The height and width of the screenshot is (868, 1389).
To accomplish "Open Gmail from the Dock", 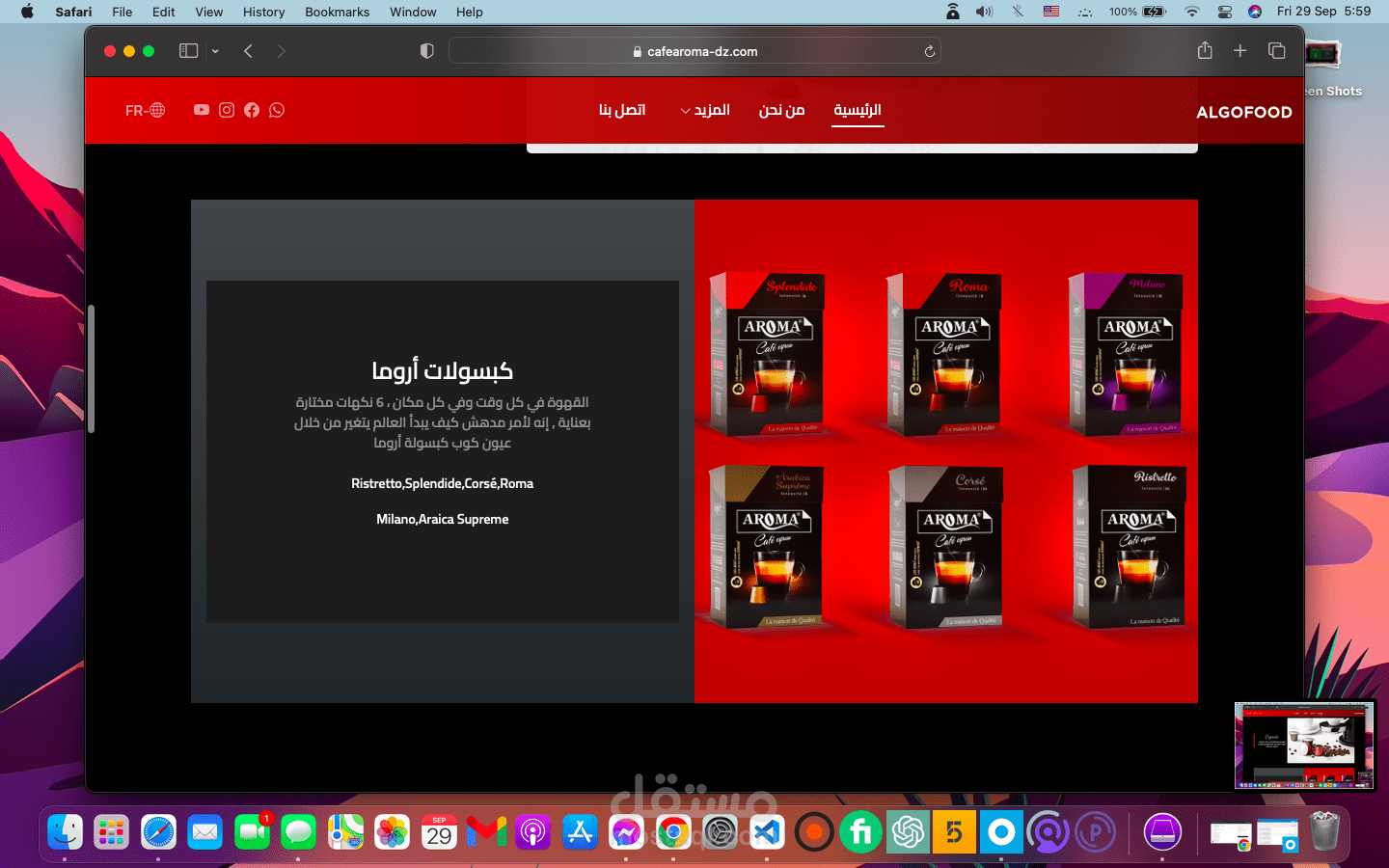I will coord(486,831).
